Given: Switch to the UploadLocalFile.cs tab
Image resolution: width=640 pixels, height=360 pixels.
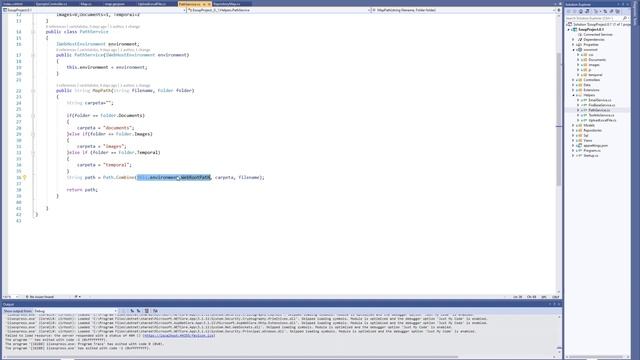Looking at the screenshot, I should tap(152, 4).
